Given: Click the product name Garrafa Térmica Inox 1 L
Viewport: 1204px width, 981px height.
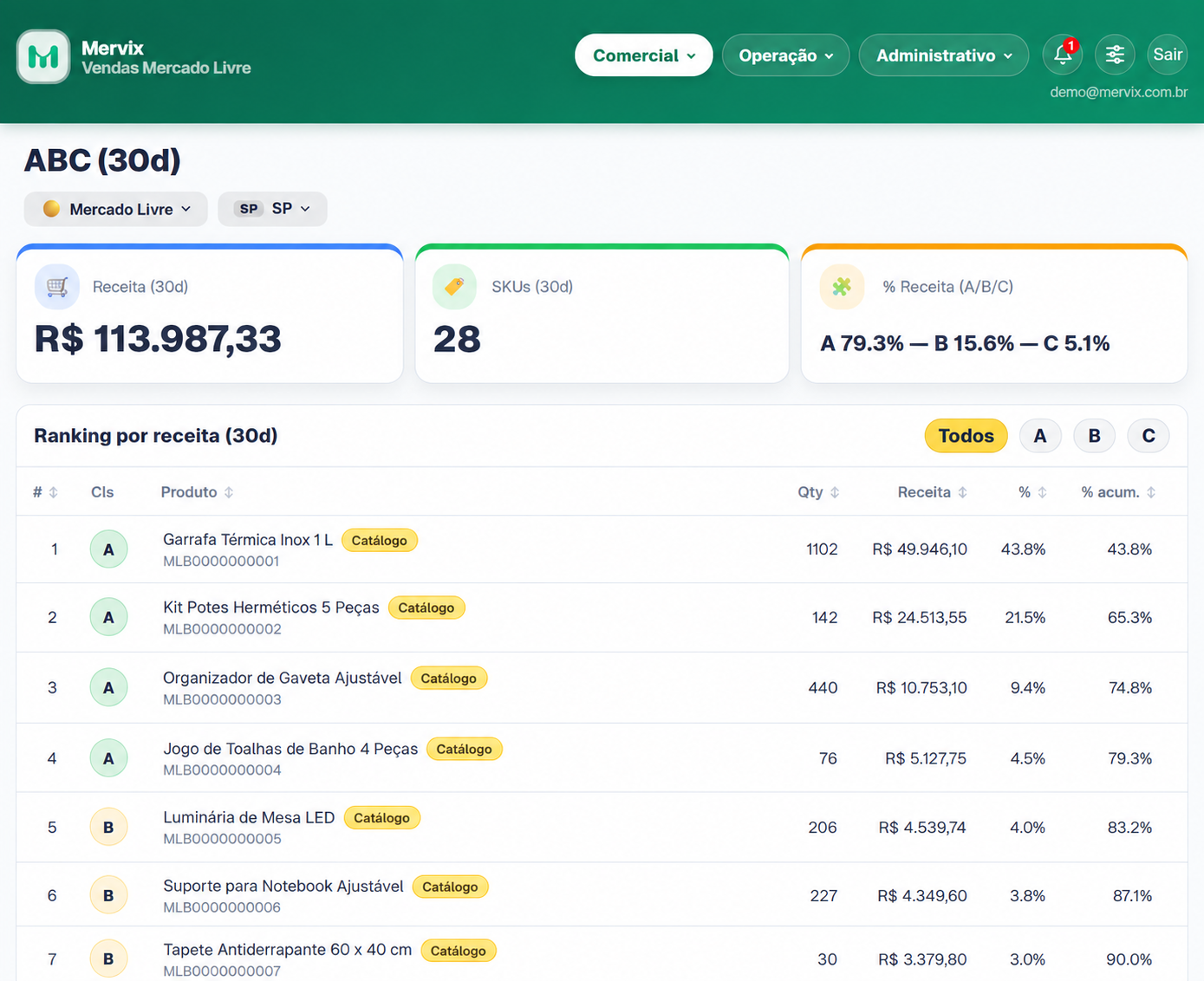Looking at the screenshot, I should tap(248, 540).
